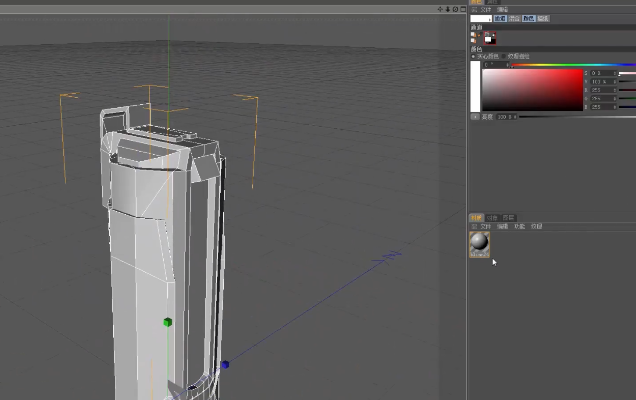
Task: Click the blue Z axis handle
Action: (225, 365)
